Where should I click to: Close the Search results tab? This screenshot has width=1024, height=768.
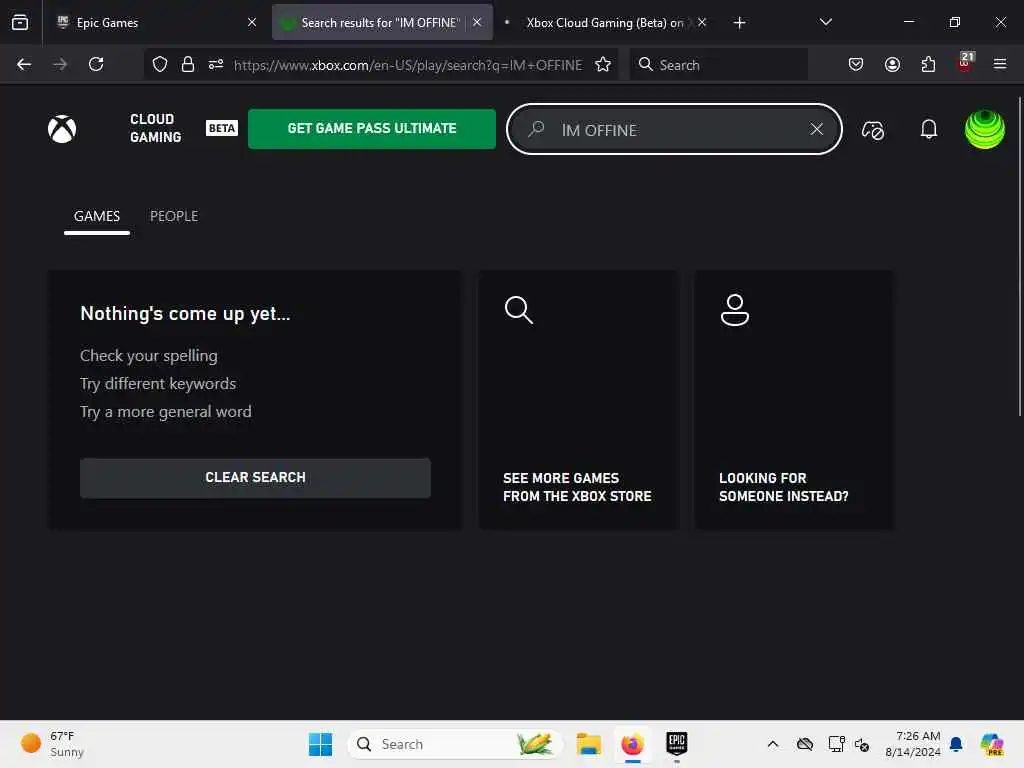(477, 22)
